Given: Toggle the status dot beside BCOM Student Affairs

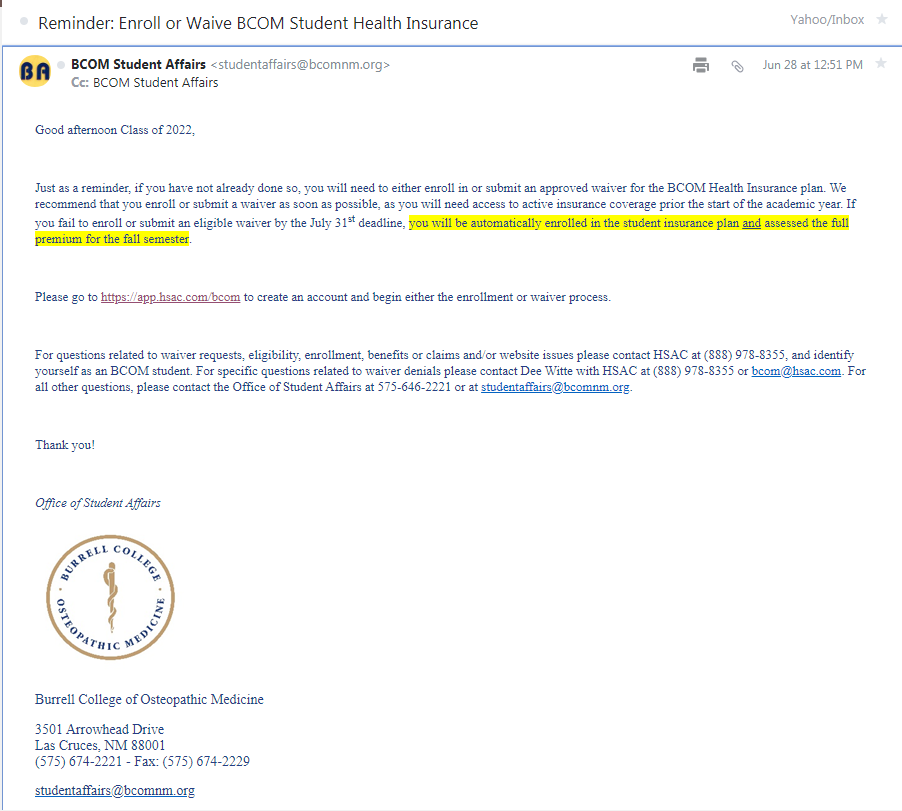Looking at the screenshot, I should [61, 64].
